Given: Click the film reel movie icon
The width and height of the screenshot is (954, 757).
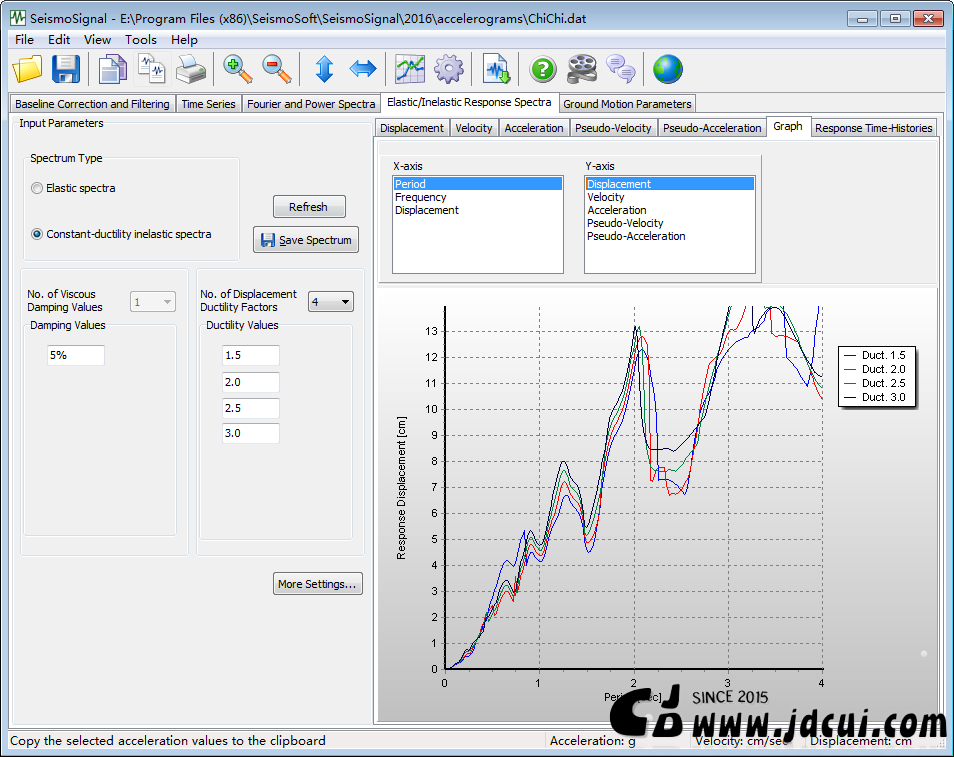Looking at the screenshot, I should (x=582, y=69).
